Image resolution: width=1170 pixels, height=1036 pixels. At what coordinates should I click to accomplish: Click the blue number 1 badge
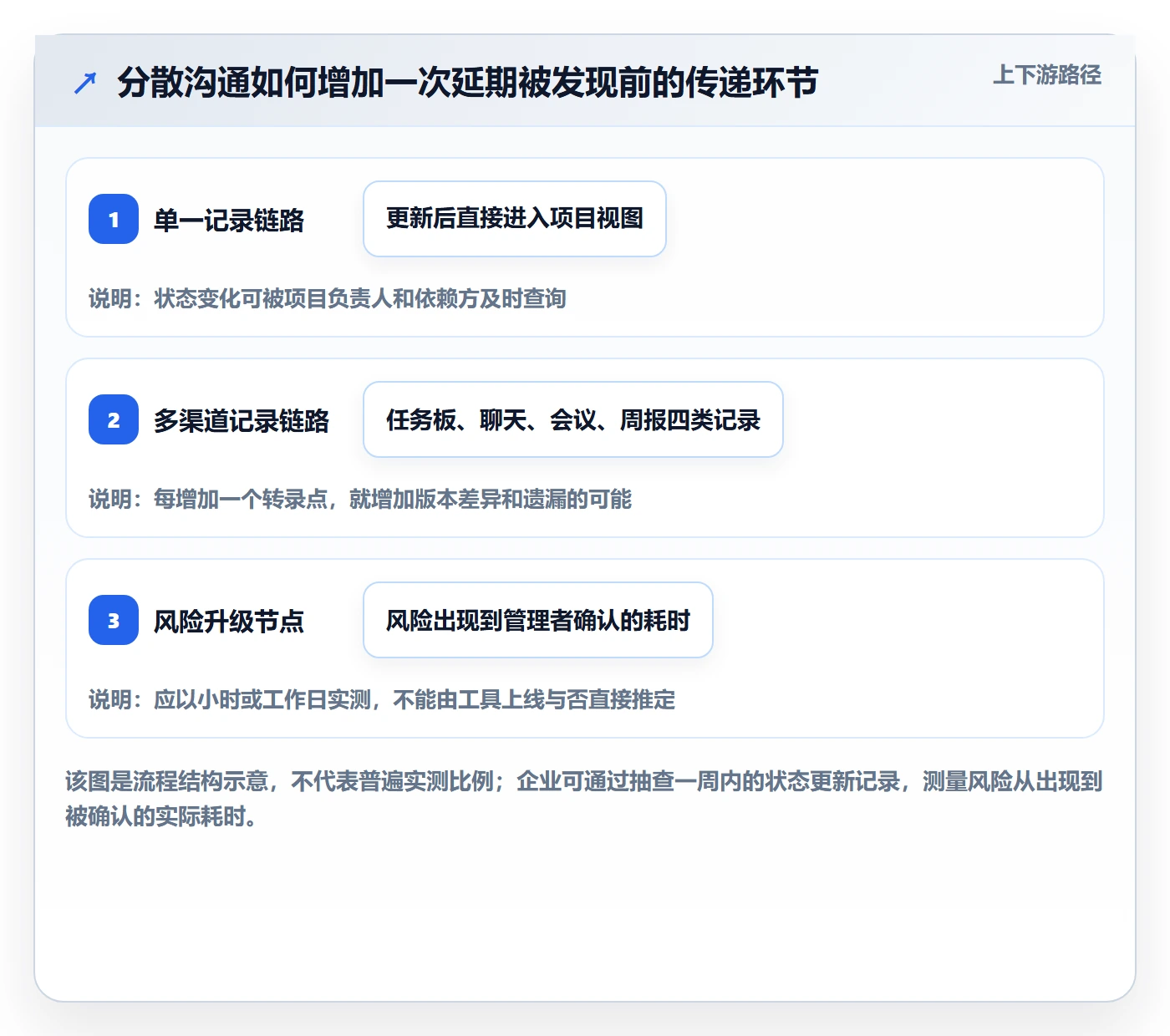coord(114,219)
